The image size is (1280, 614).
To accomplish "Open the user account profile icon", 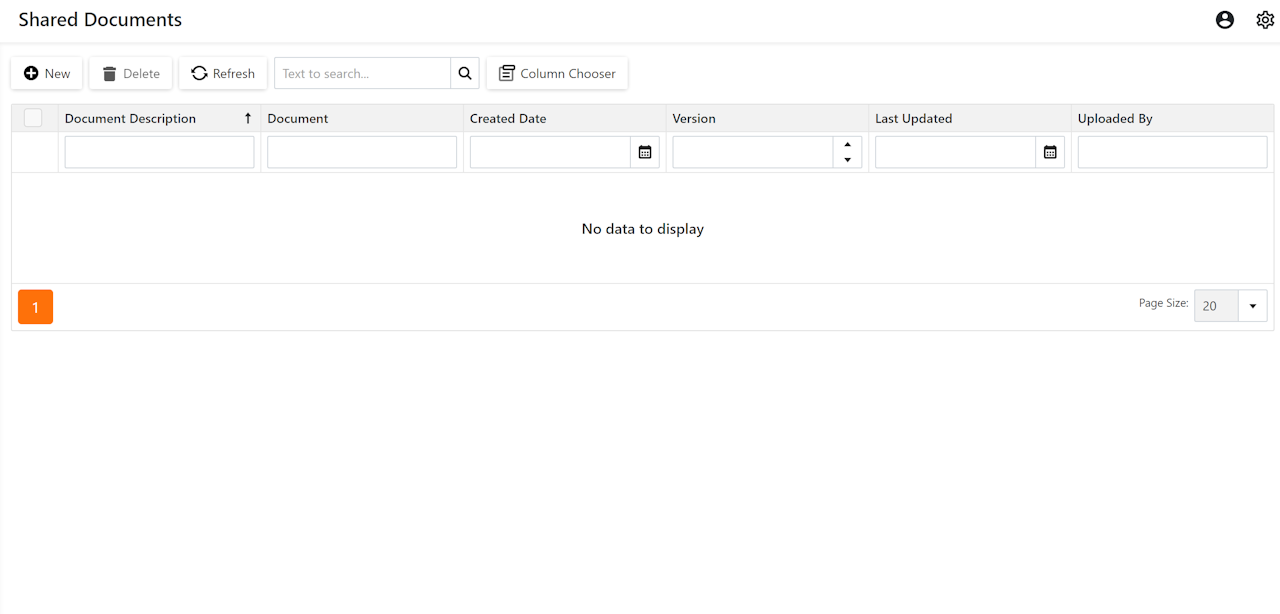I will 1225,20.
